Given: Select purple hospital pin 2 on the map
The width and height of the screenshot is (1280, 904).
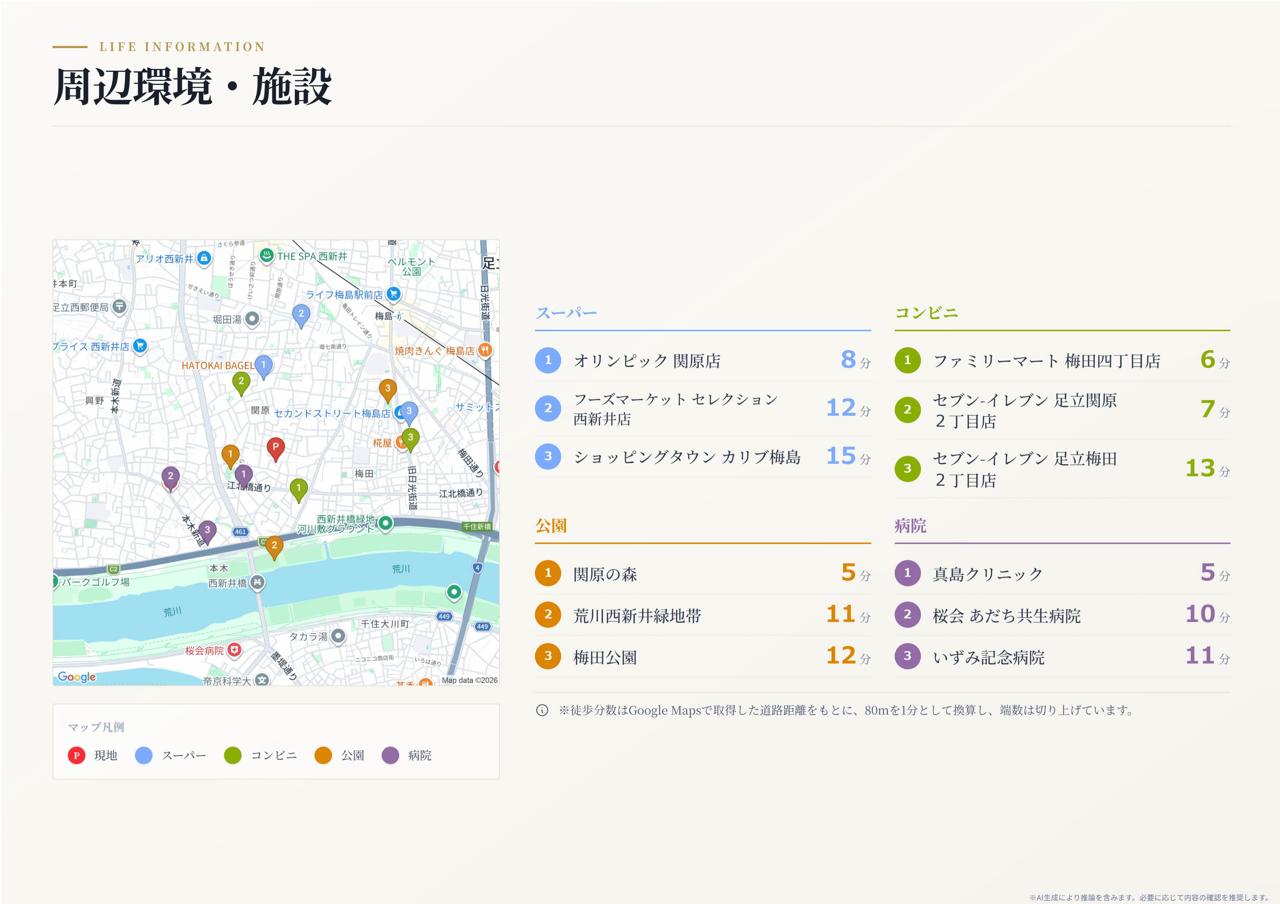Looking at the screenshot, I should click(171, 479).
